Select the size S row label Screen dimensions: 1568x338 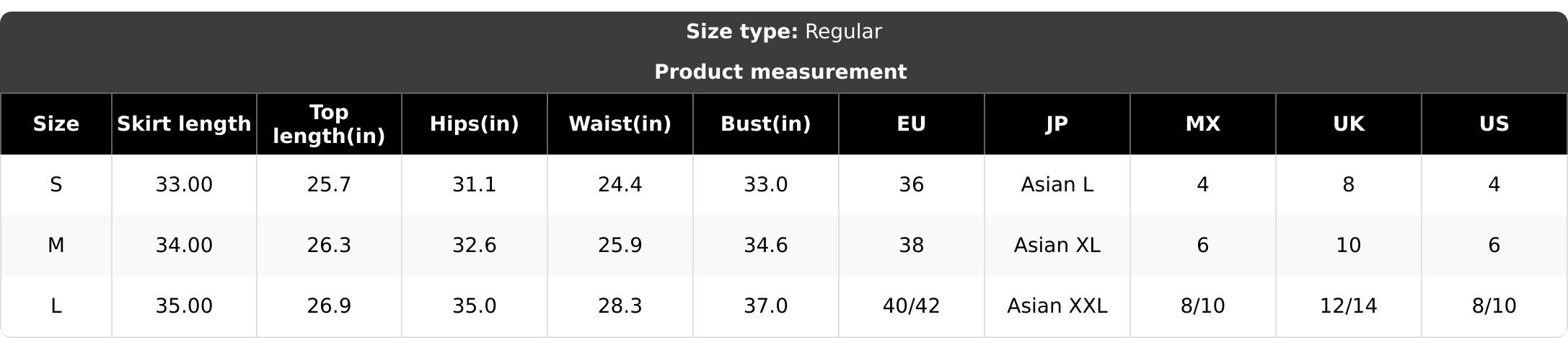(56, 185)
